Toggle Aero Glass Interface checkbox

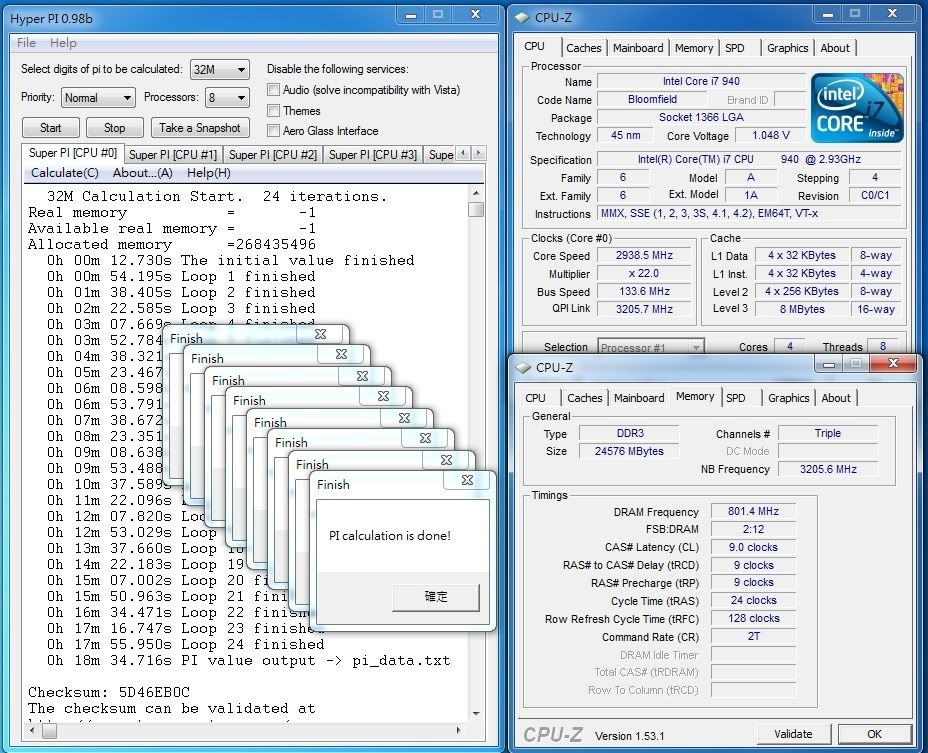click(273, 131)
